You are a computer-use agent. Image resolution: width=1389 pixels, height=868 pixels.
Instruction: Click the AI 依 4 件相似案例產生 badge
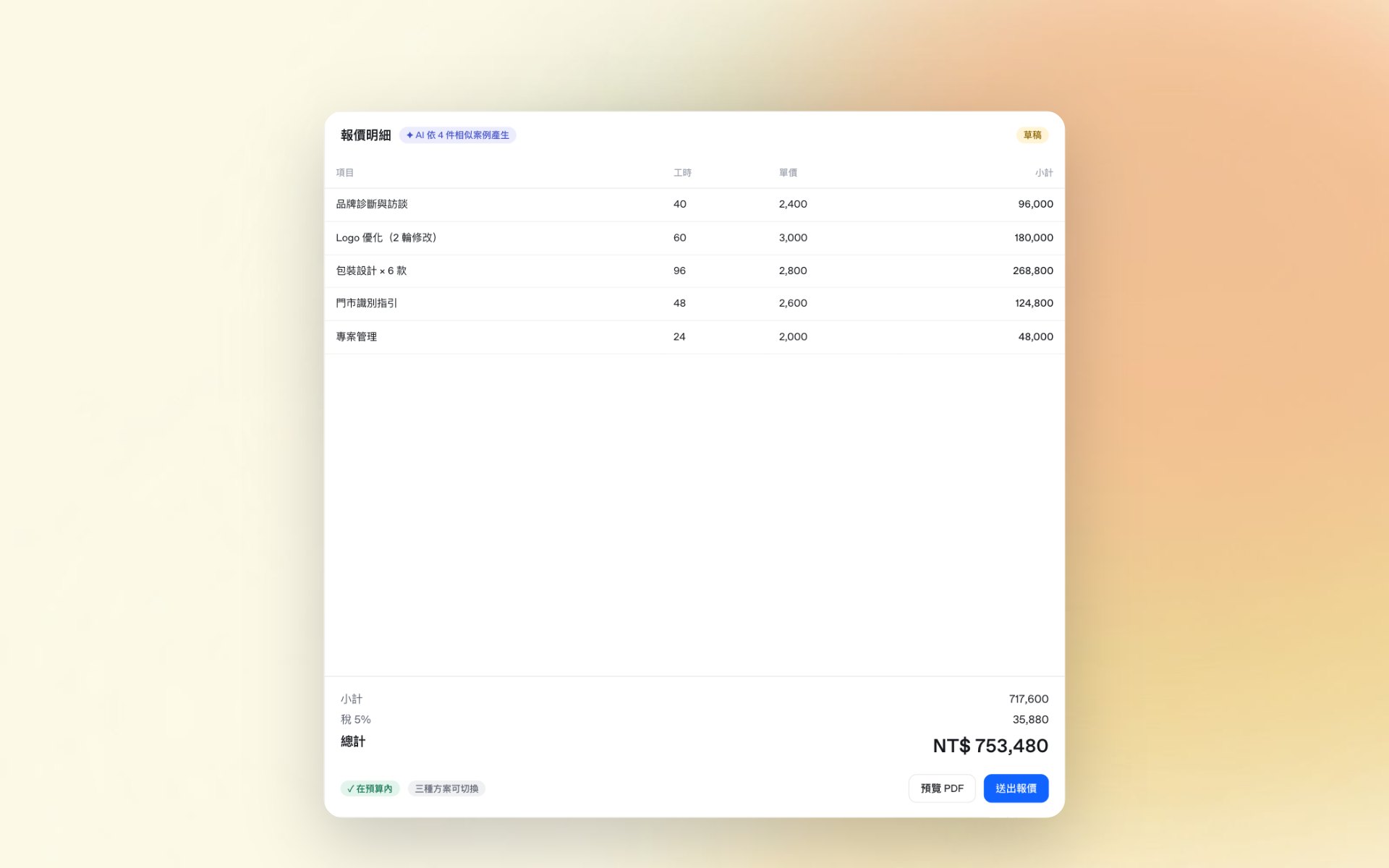click(x=457, y=135)
